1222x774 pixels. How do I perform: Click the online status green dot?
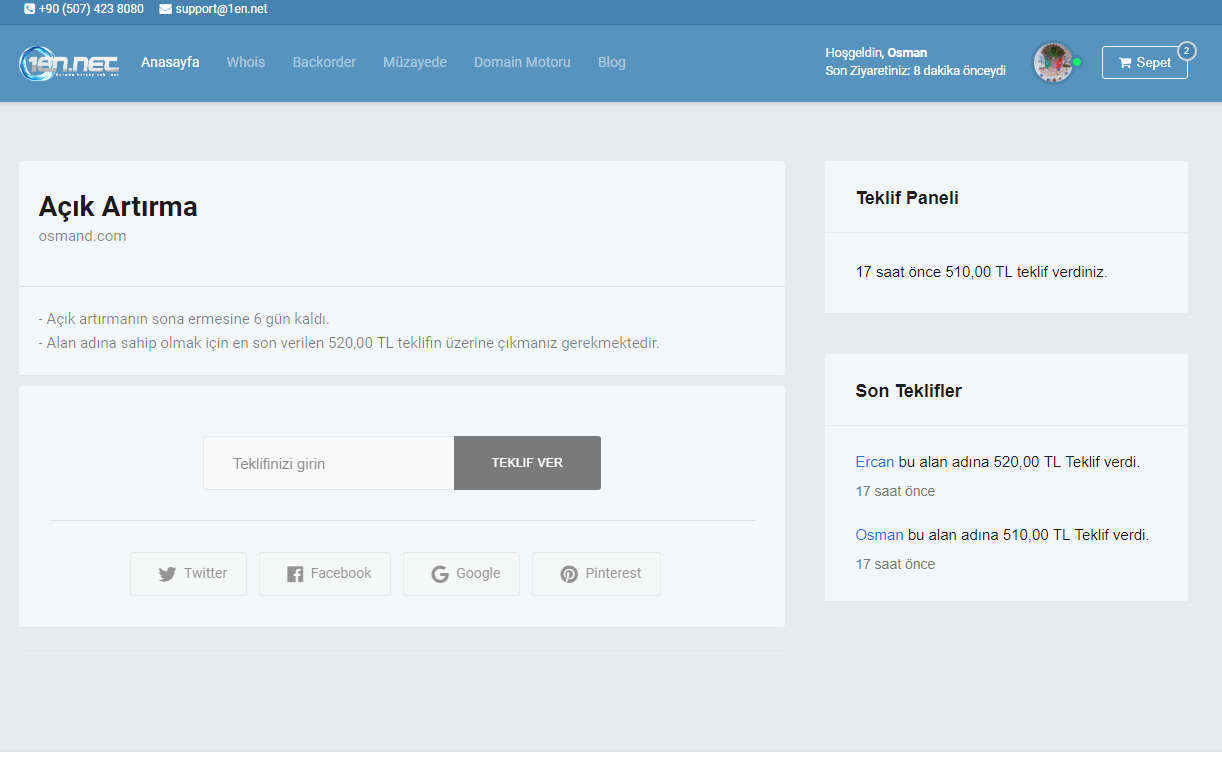tap(1077, 62)
